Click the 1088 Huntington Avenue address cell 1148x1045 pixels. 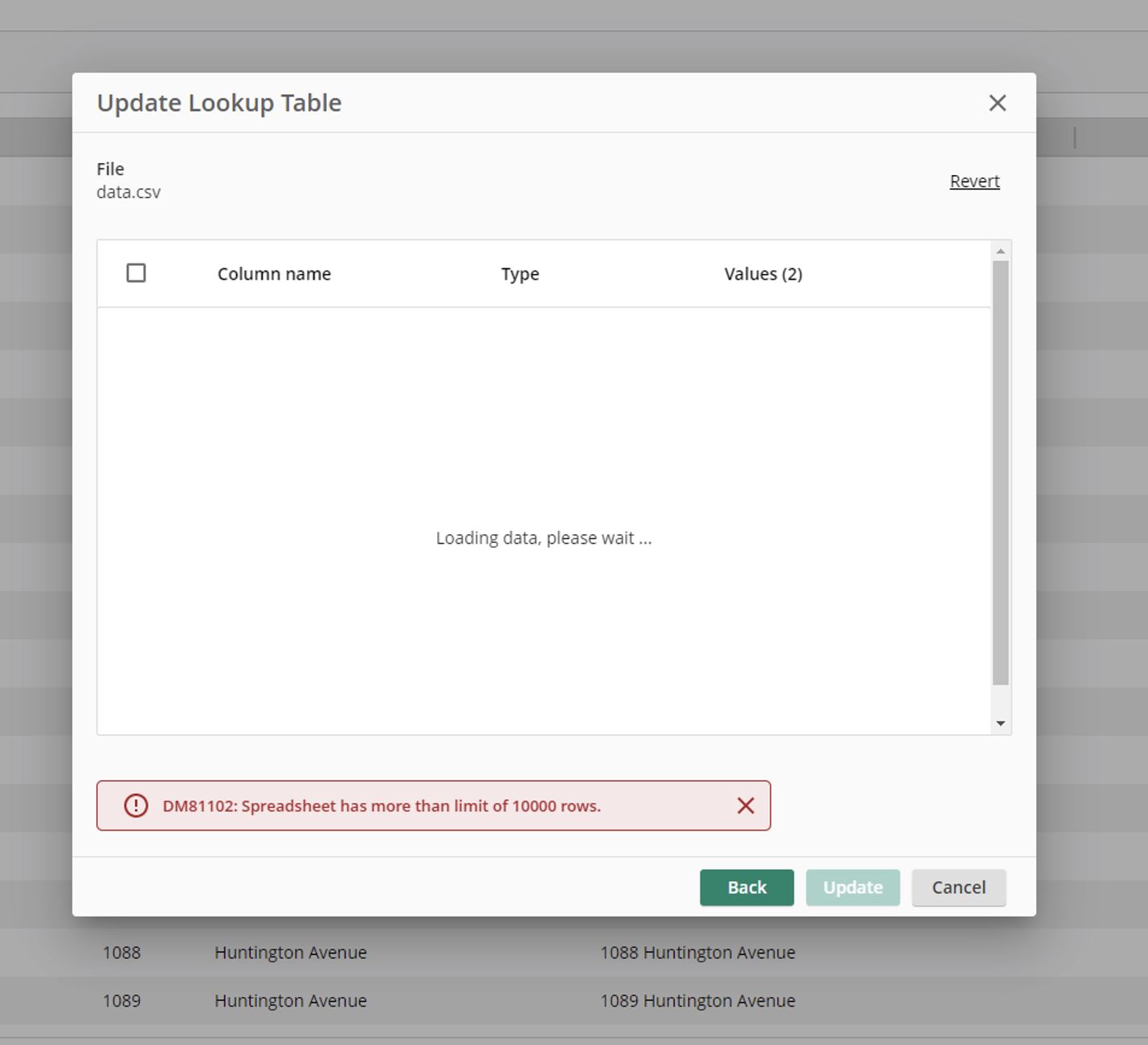tap(697, 953)
